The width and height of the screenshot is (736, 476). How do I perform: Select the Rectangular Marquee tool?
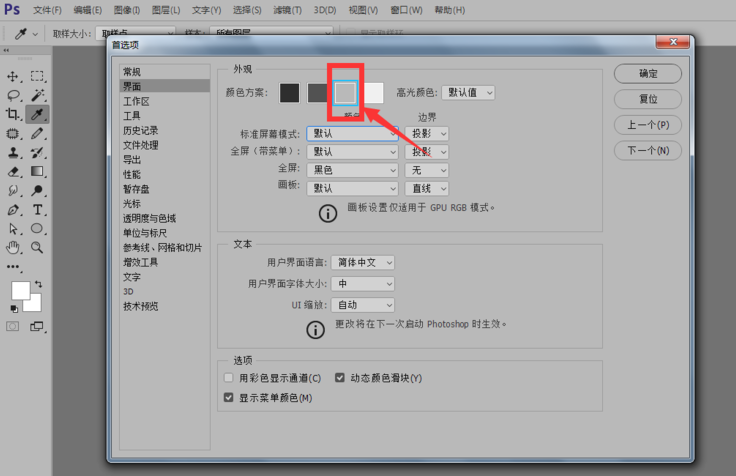(x=37, y=77)
